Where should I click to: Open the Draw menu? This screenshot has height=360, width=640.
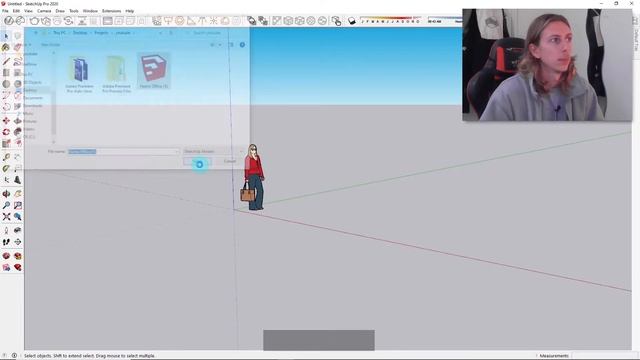(60, 11)
